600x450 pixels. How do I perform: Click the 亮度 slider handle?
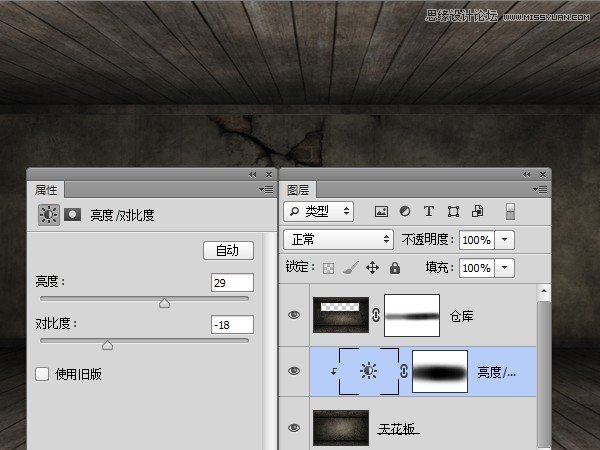coord(165,303)
